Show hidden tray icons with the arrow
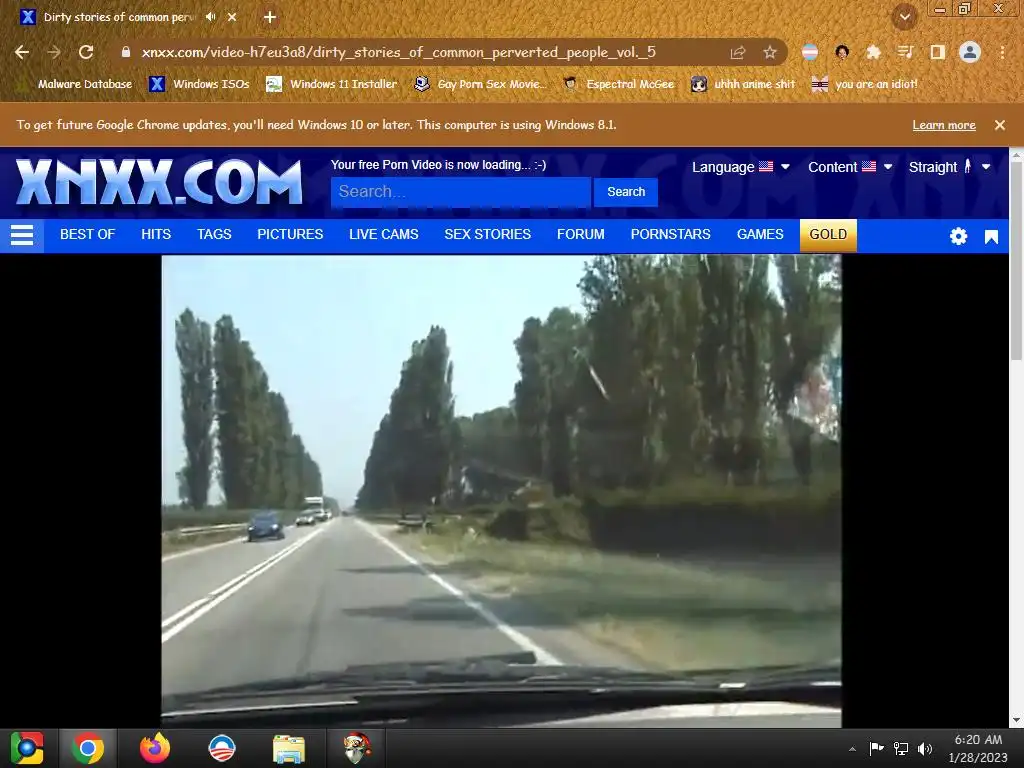1024x768 pixels. coord(852,749)
